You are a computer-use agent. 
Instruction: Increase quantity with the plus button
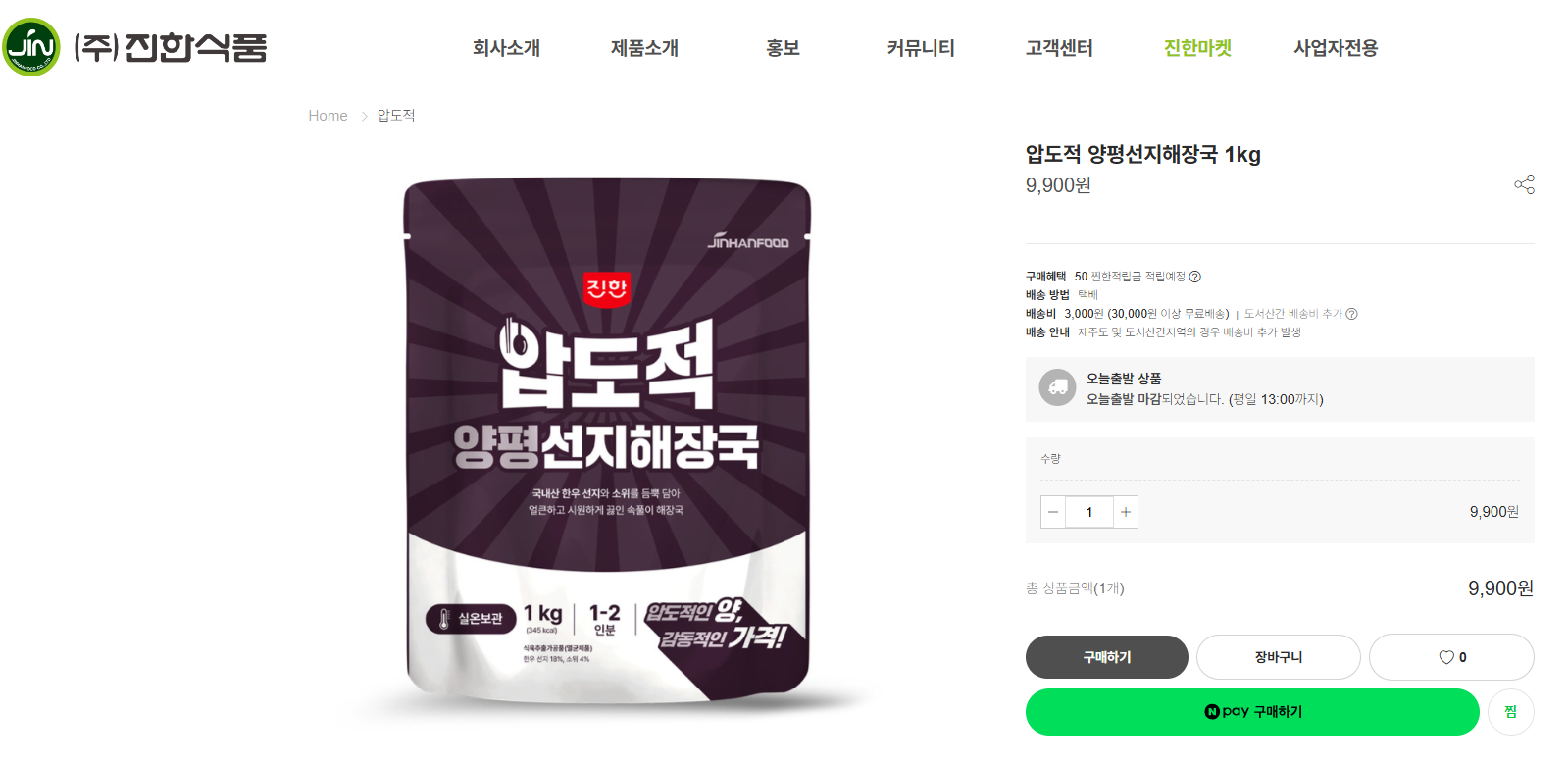pyautogui.click(x=1126, y=512)
